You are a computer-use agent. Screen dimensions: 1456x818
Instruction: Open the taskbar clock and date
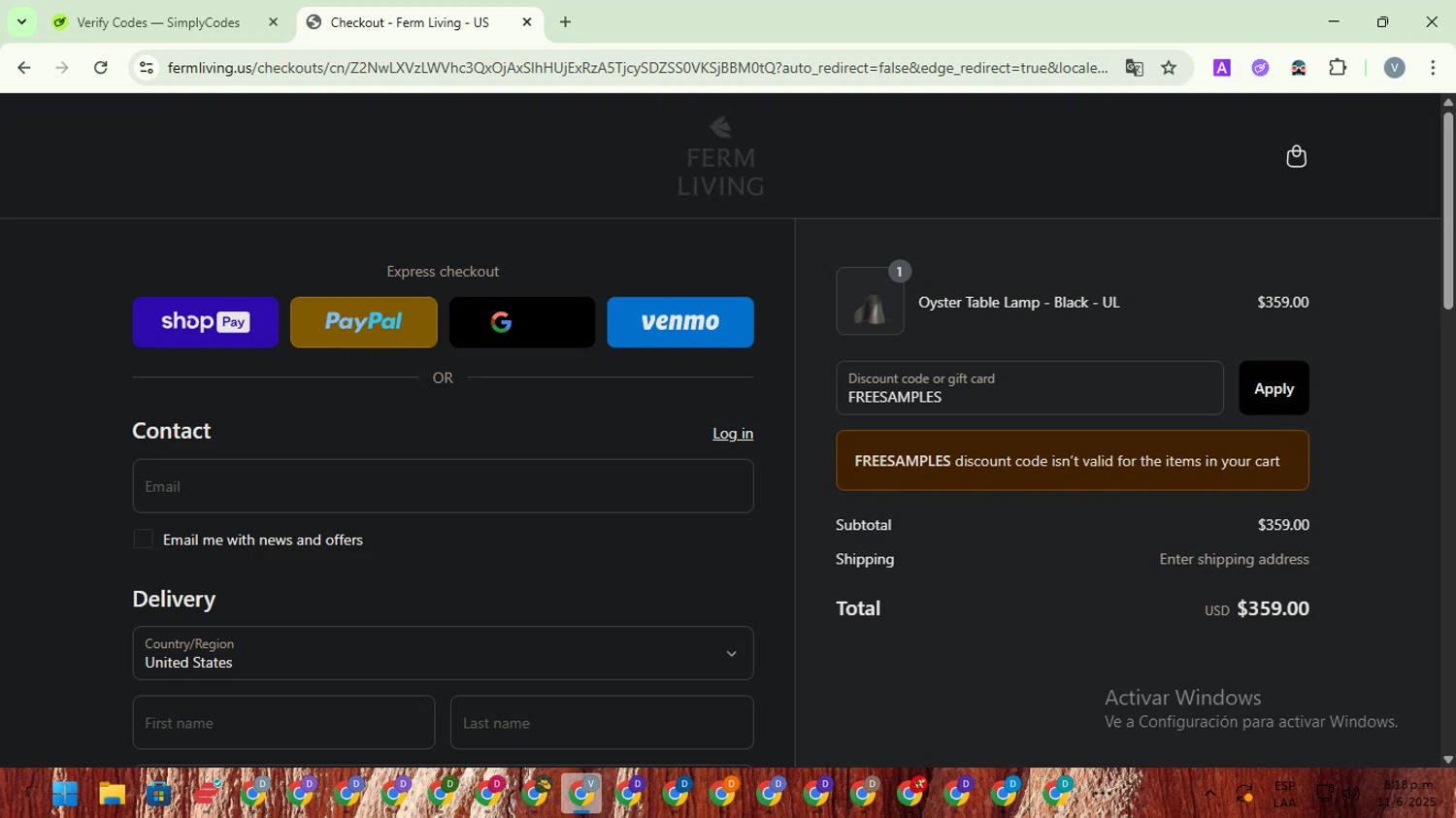[x=1408, y=794]
